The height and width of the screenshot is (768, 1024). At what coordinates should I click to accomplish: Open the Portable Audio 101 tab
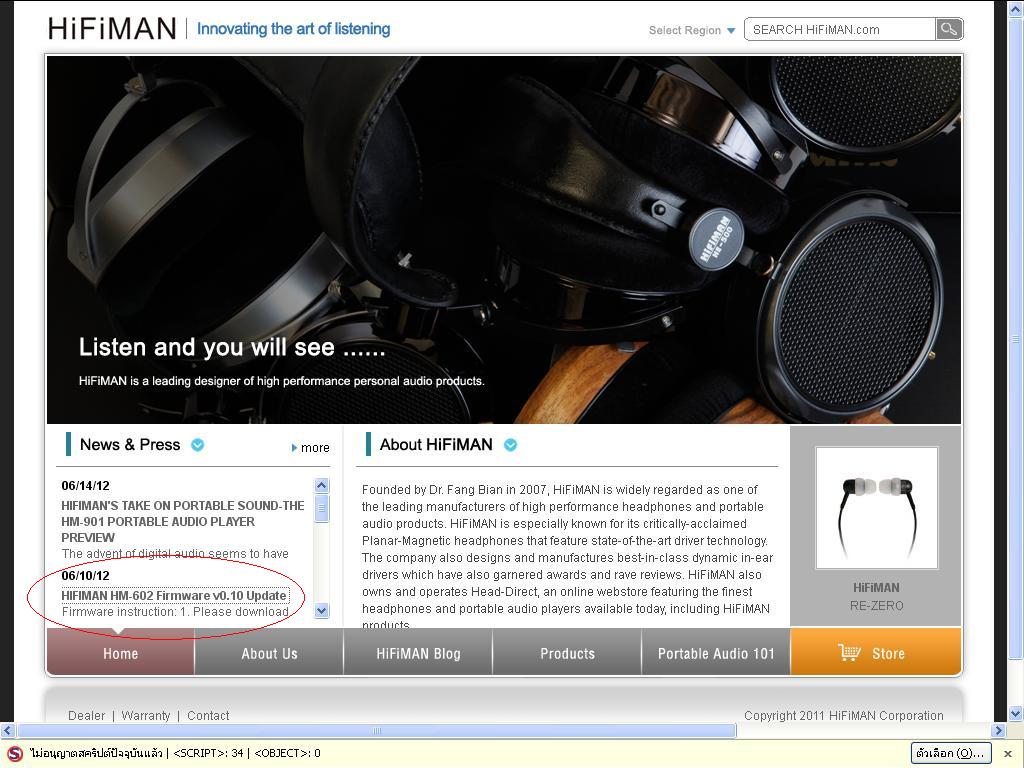(x=716, y=653)
